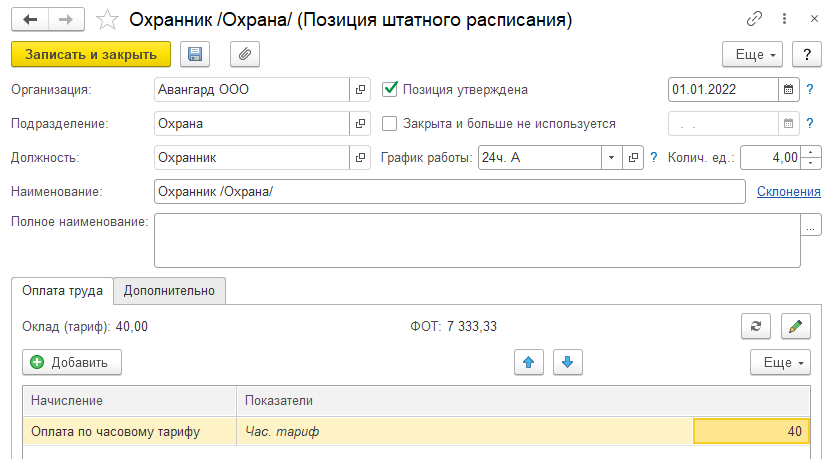This screenshot has height=459, width=838.
Task: Switch to the 'Дополнительно' tab
Action: (x=169, y=291)
